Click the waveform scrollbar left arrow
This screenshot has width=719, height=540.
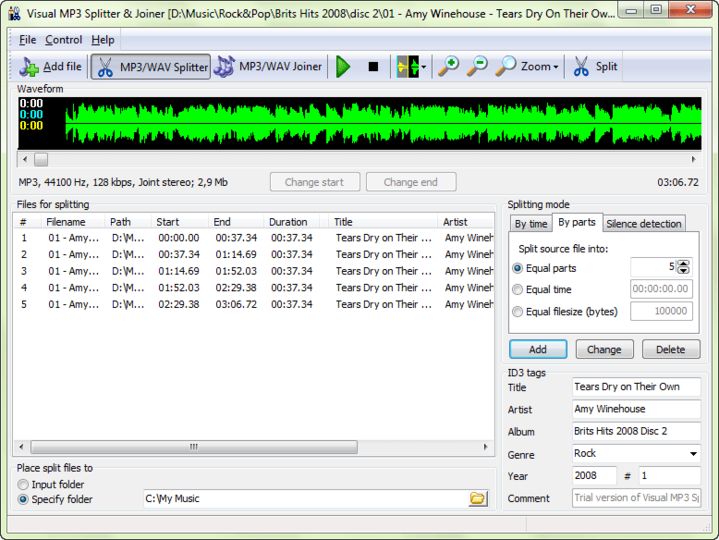pyautogui.click(x=25, y=160)
